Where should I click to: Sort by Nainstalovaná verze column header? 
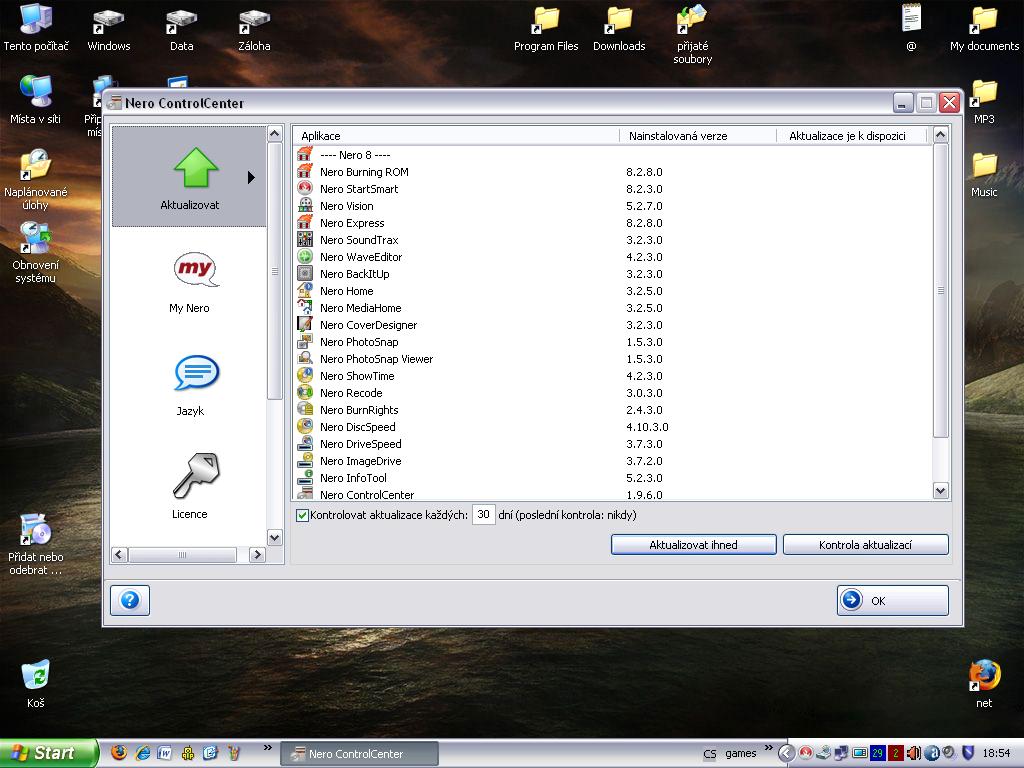pyautogui.click(x=698, y=136)
